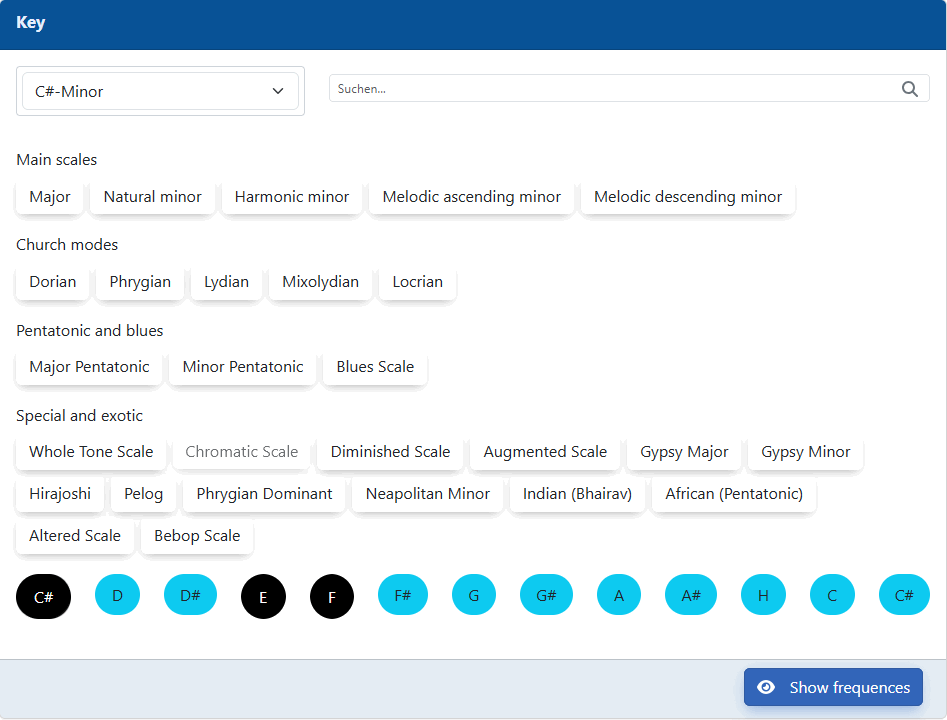This screenshot has height=720, width=947.
Task: Select the Harmonic minor scale
Action: [x=292, y=197]
